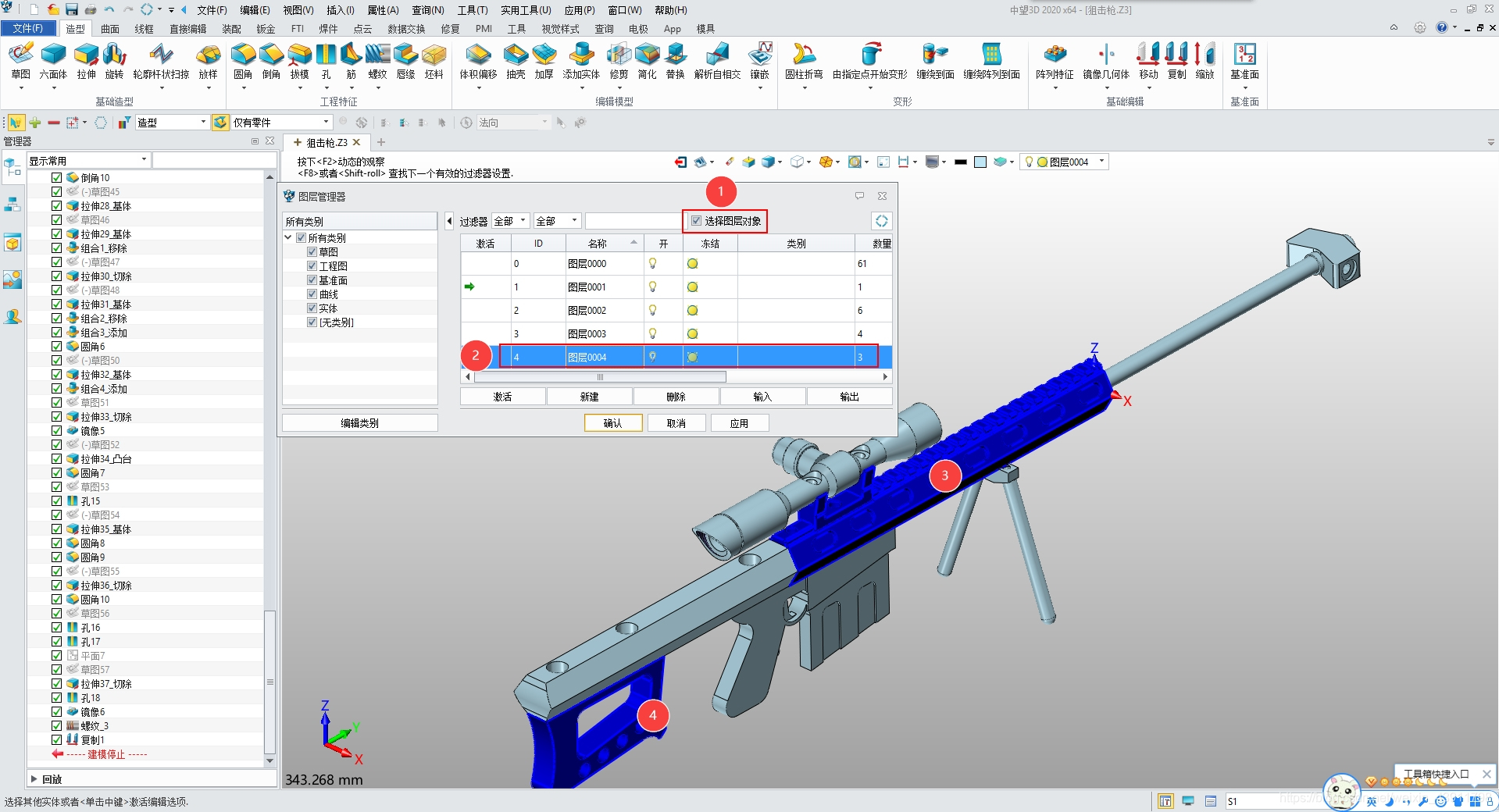
Task: Click the 螺纹 thread tool
Action: [x=377, y=61]
